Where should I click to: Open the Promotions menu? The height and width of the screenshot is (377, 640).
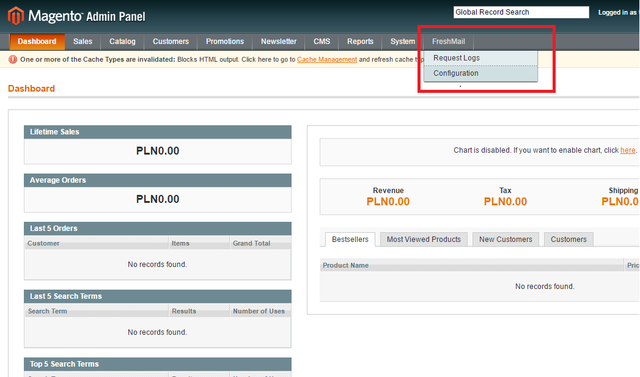[225, 41]
